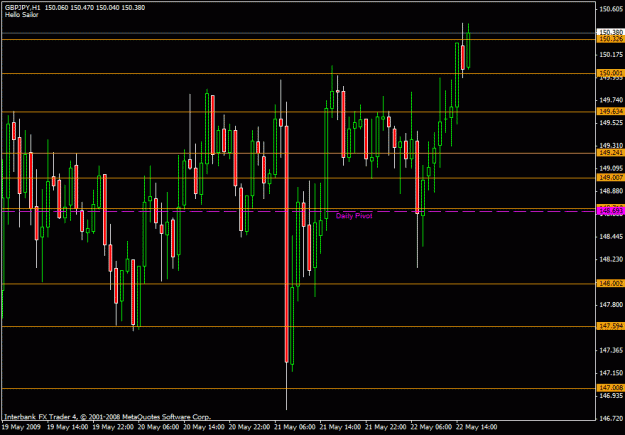Viewport: 625px width, 435px height.
Task: Click the 146.935 price scale value
Action: [611, 396]
